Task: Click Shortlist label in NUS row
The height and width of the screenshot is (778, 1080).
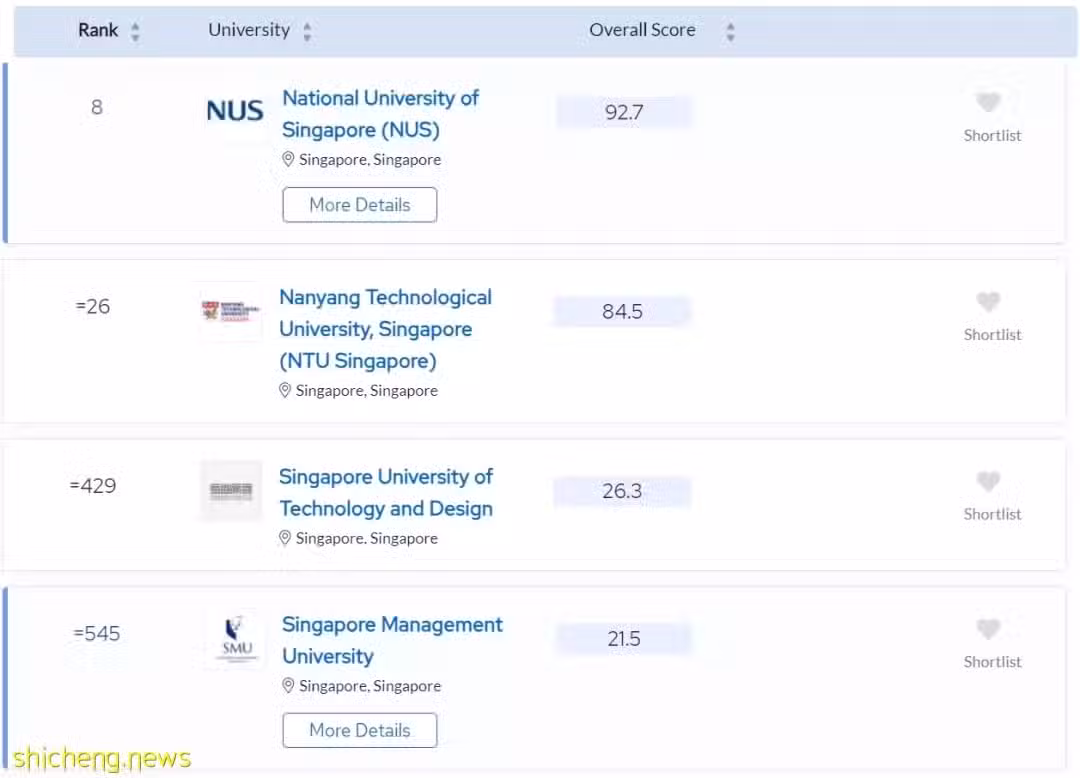Action: (x=992, y=136)
